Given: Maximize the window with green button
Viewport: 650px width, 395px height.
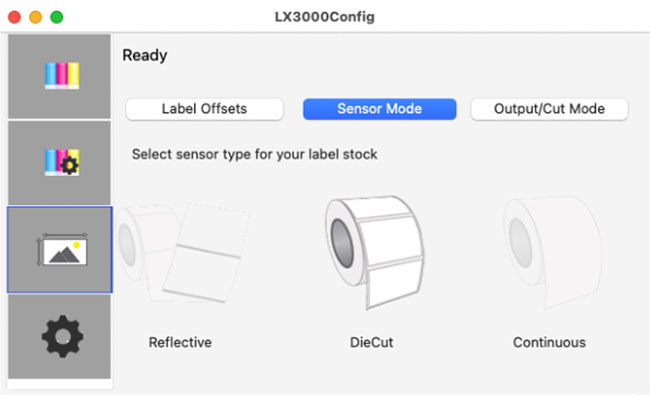Looking at the screenshot, I should point(57,17).
